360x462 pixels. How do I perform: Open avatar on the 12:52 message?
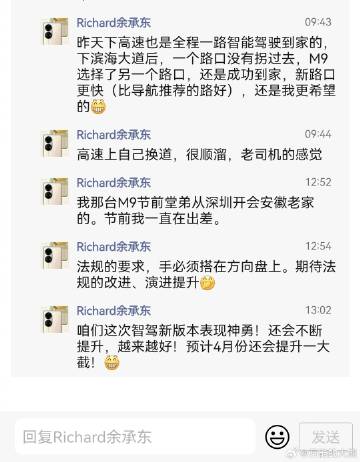pos(55,192)
